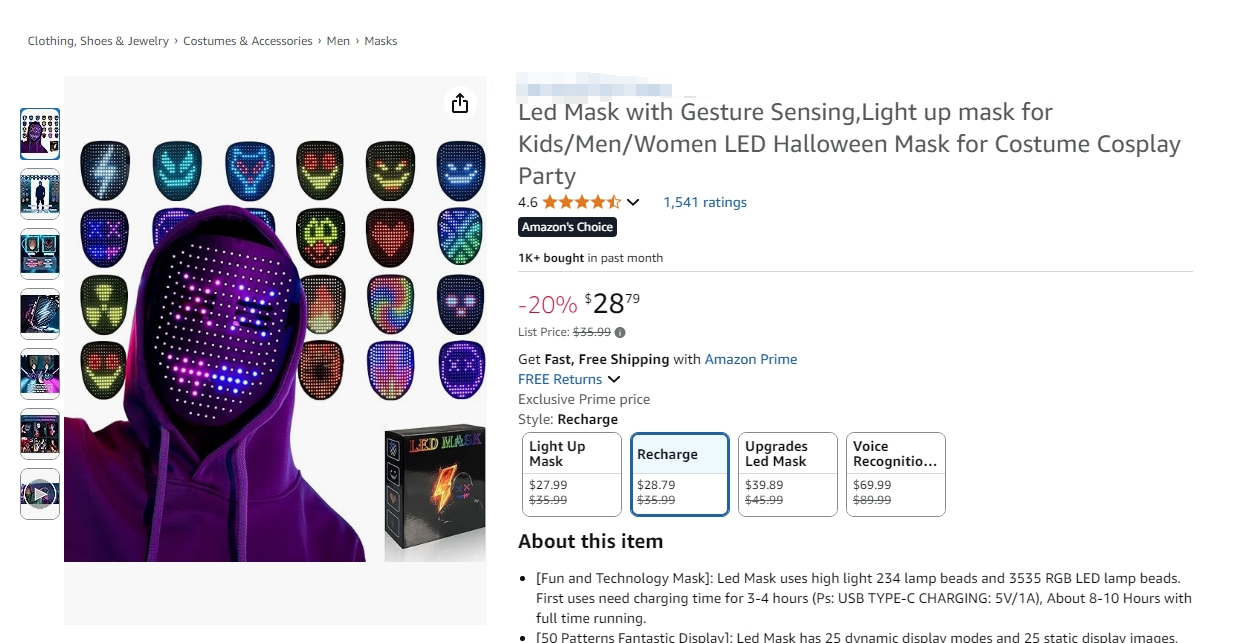The height and width of the screenshot is (643, 1237).
Task: Click the Amazon Prime link
Action: click(x=751, y=359)
